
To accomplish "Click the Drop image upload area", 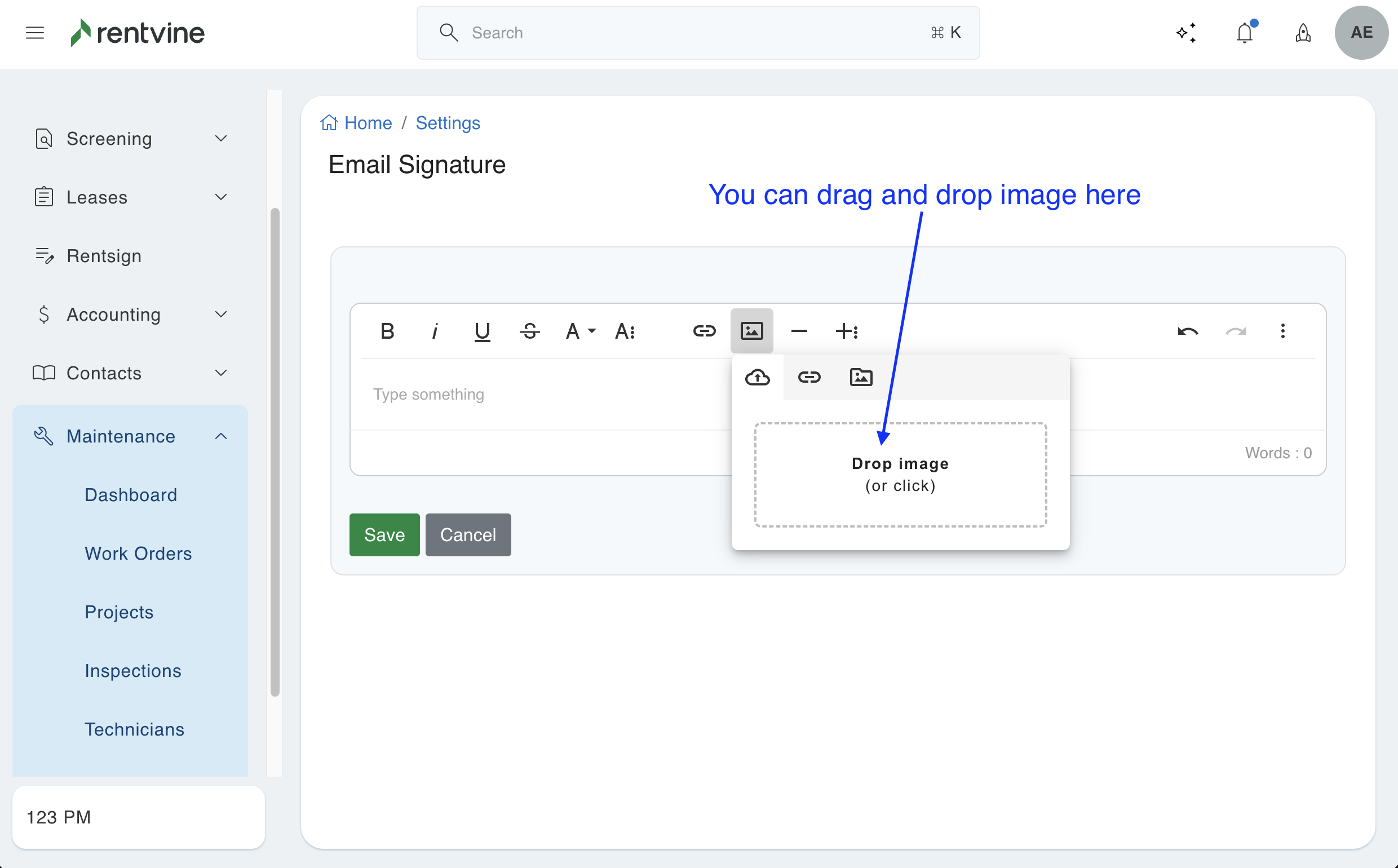I will tap(900, 475).
